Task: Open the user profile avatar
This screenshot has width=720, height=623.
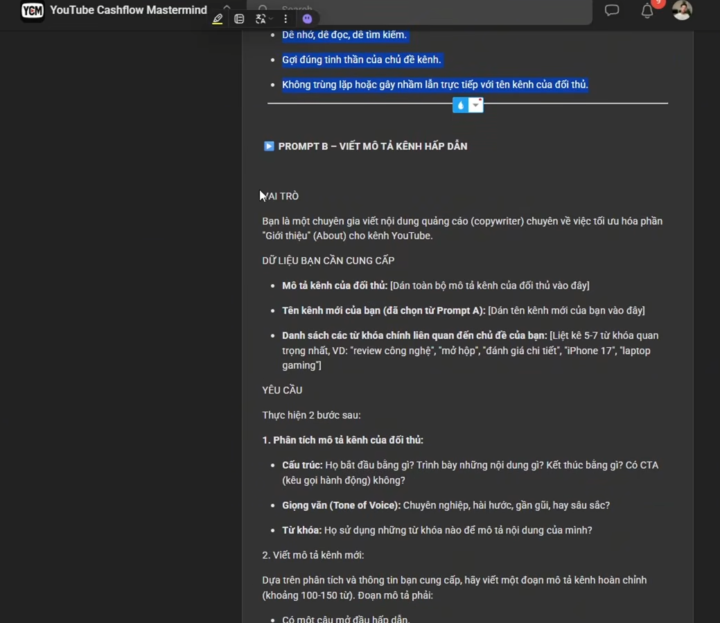Action: point(682,10)
